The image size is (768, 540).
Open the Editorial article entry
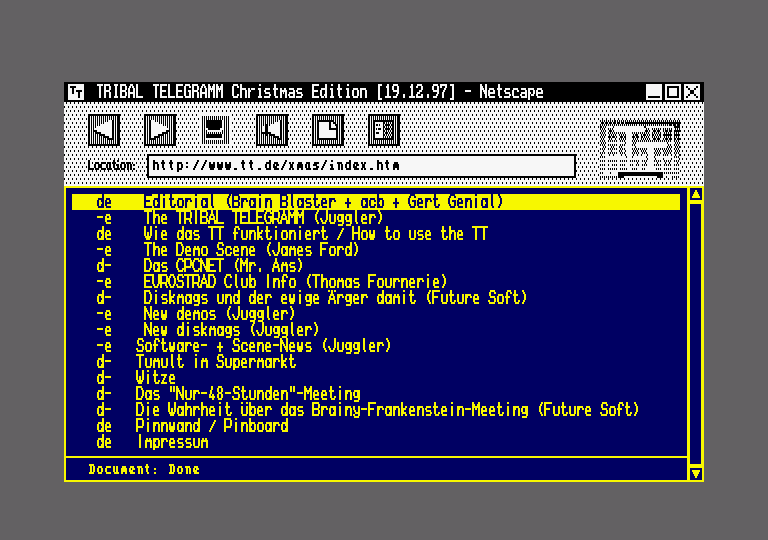coord(322,202)
